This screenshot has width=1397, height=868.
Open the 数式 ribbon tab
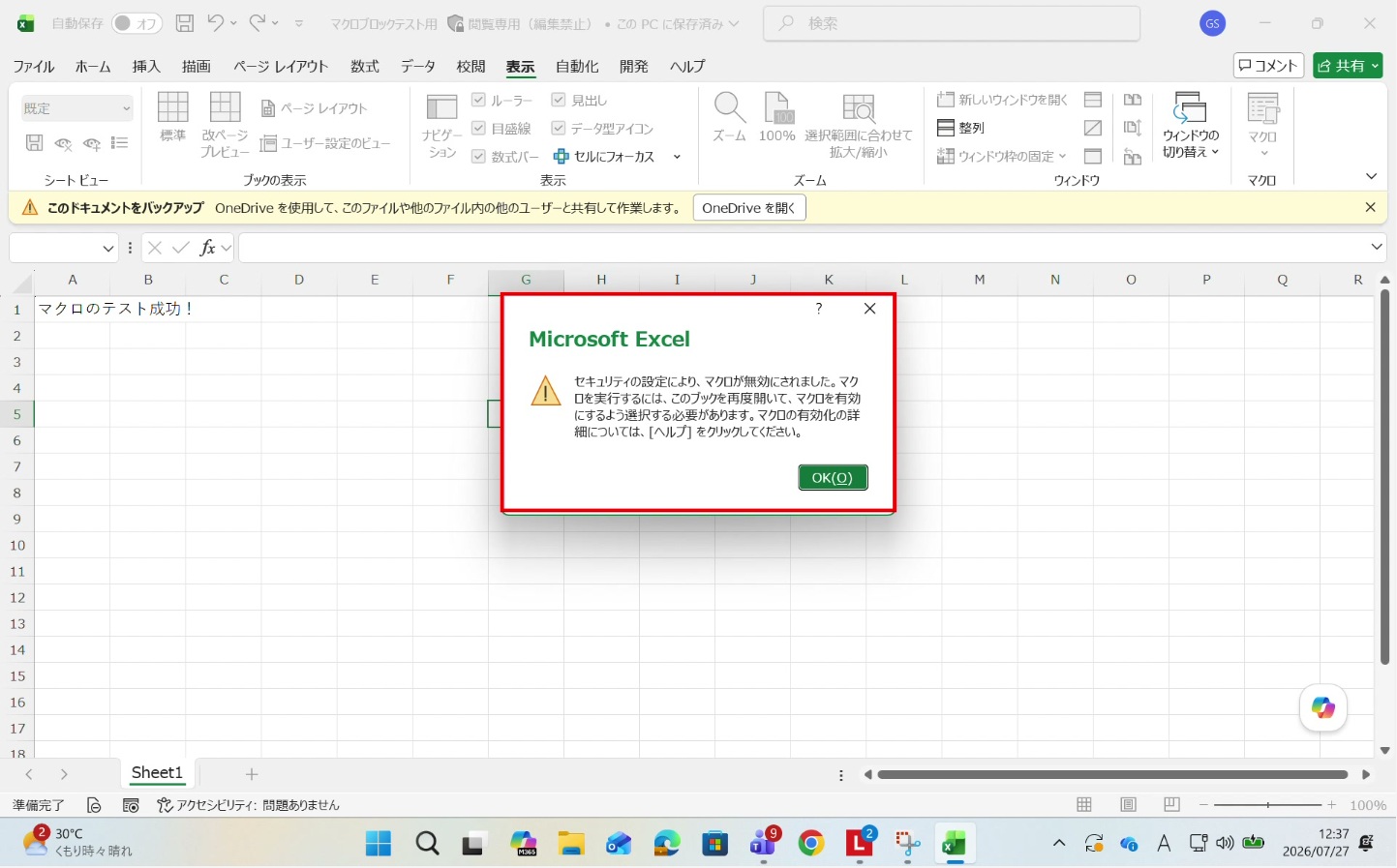coord(365,67)
